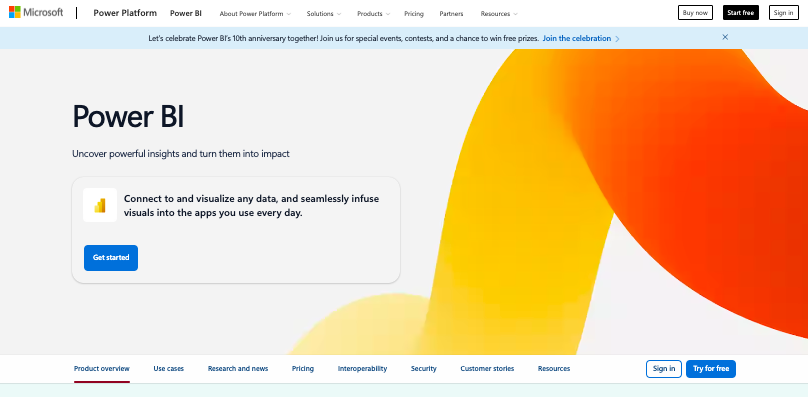
Task: Click the Power BI header link
Action: tap(186, 13)
